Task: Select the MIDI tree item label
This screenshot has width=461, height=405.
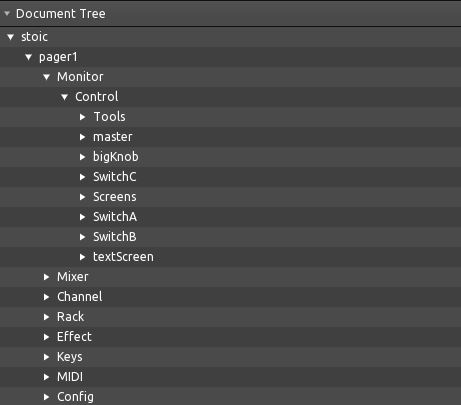Action: tap(70, 377)
